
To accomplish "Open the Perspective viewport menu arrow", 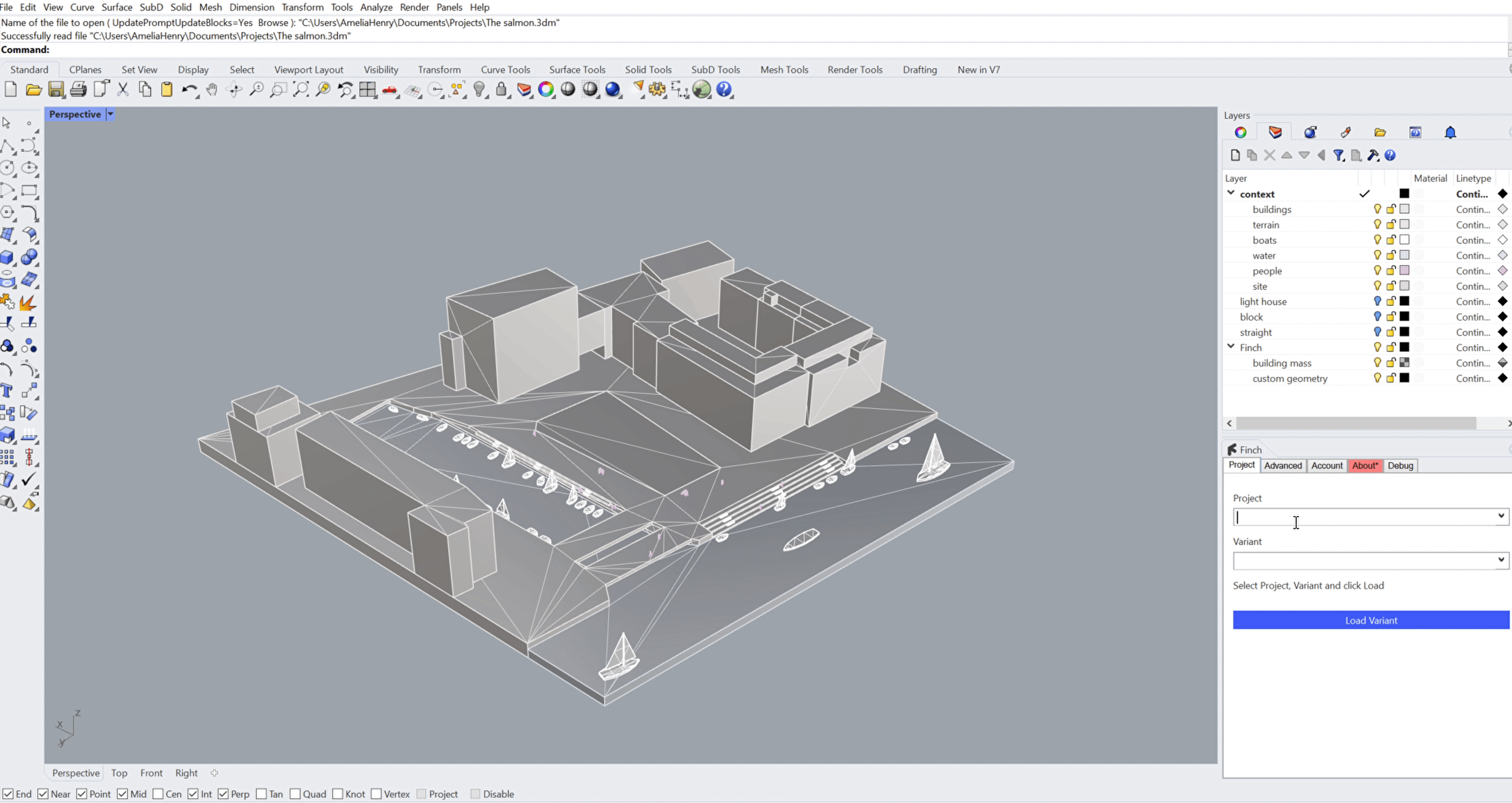I will pos(110,115).
